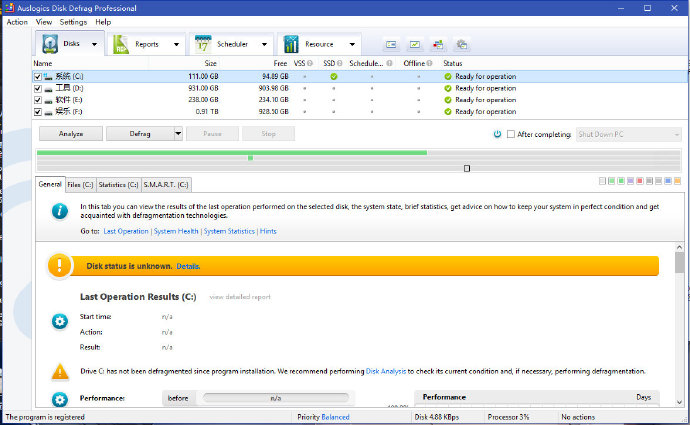Viewport: 690px width, 425px height.
Task: Click the blue power icon near After completing
Action: coord(497,134)
